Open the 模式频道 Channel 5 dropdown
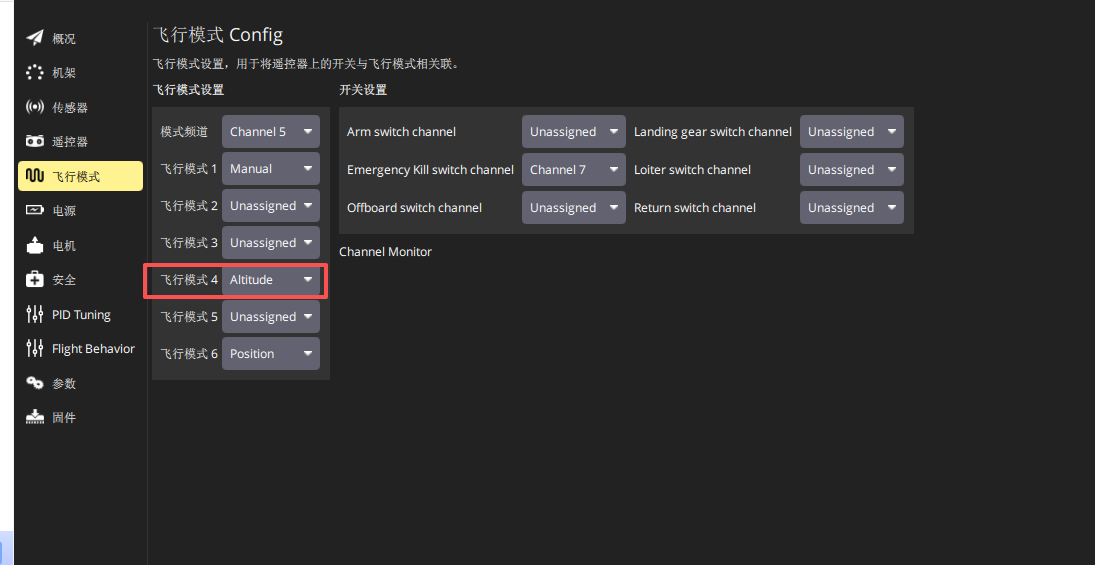The width and height of the screenshot is (1095, 565). point(271,131)
